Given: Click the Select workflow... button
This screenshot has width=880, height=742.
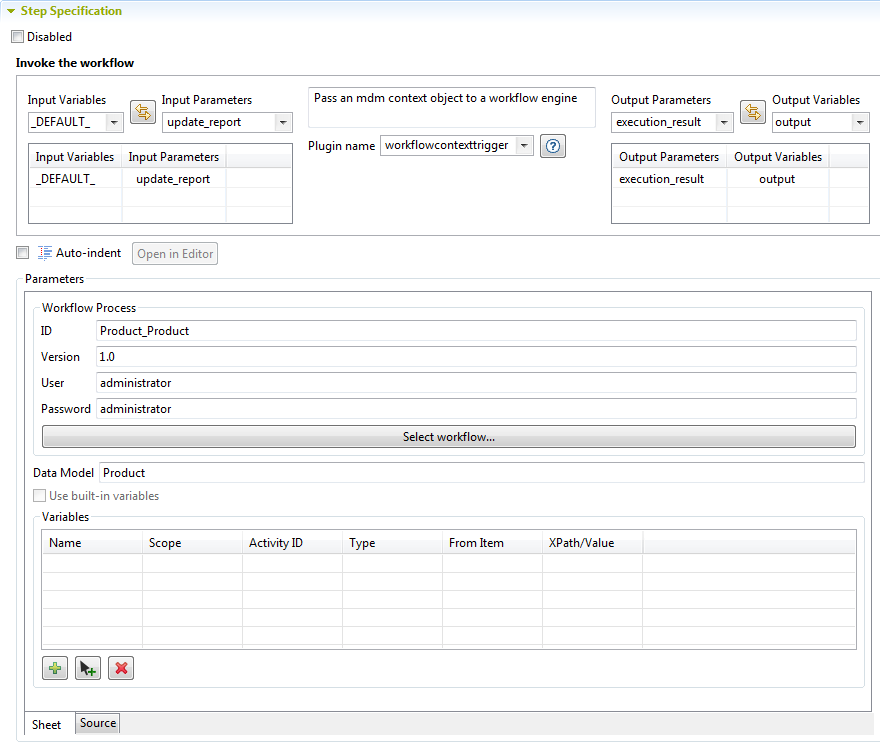Looking at the screenshot, I should point(448,437).
